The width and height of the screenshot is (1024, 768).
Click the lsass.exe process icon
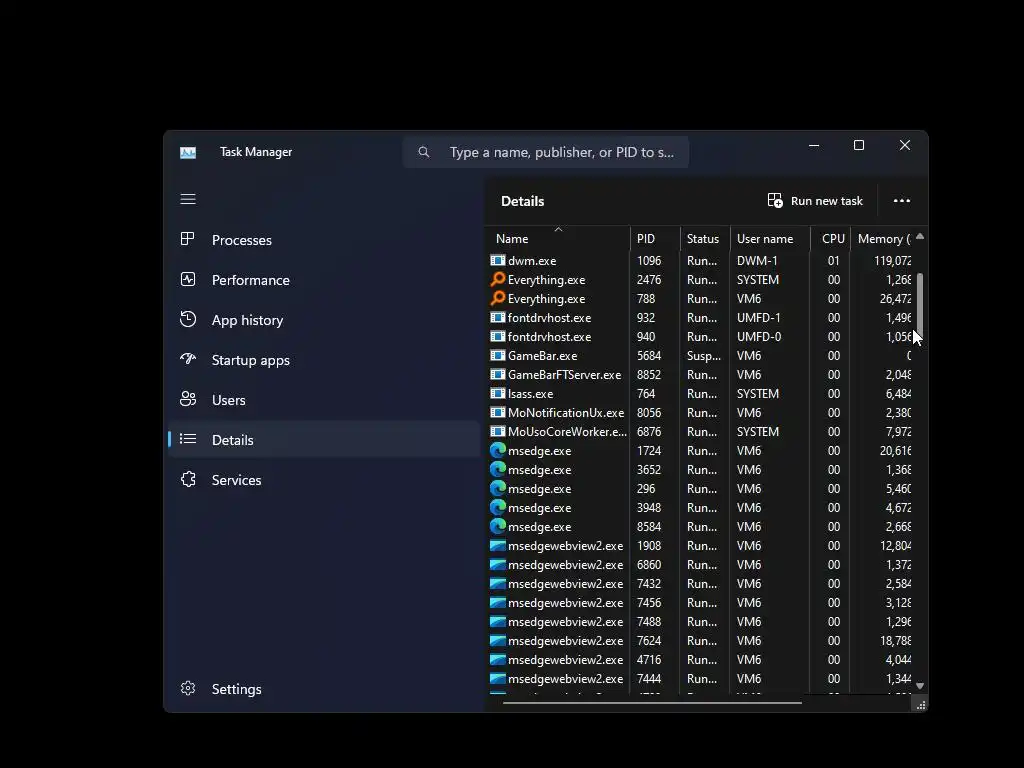coord(498,393)
